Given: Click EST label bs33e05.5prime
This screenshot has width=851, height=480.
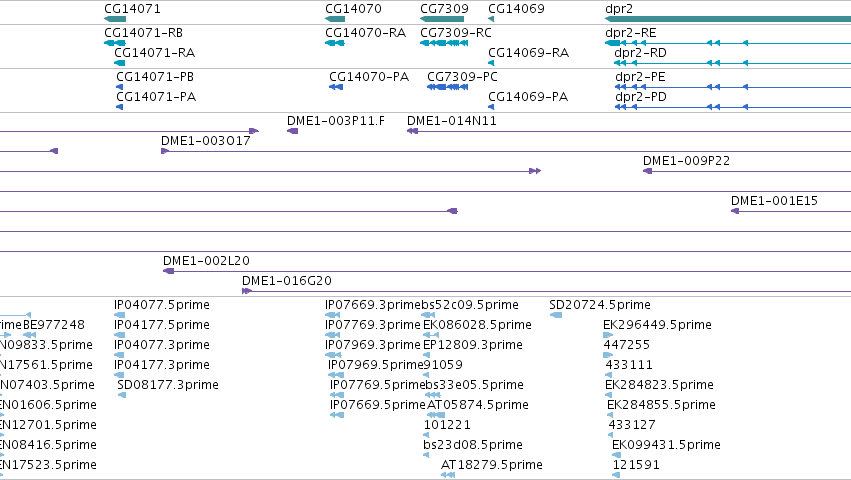Looking at the screenshot, I should point(474,385).
